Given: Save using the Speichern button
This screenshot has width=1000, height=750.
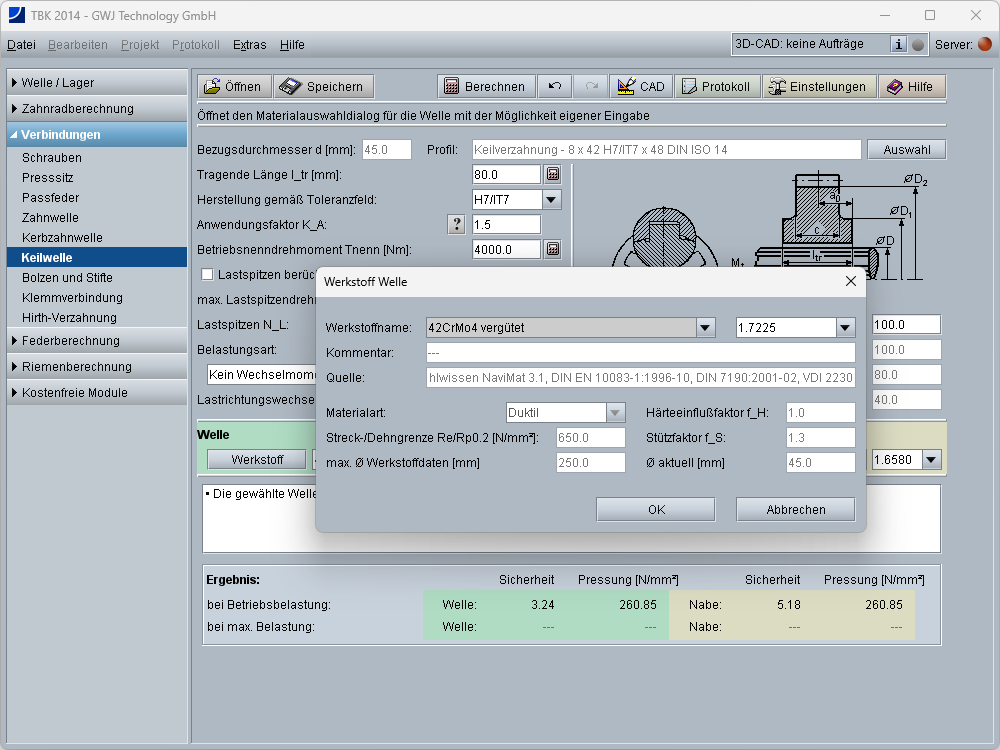Looking at the screenshot, I should [x=324, y=86].
